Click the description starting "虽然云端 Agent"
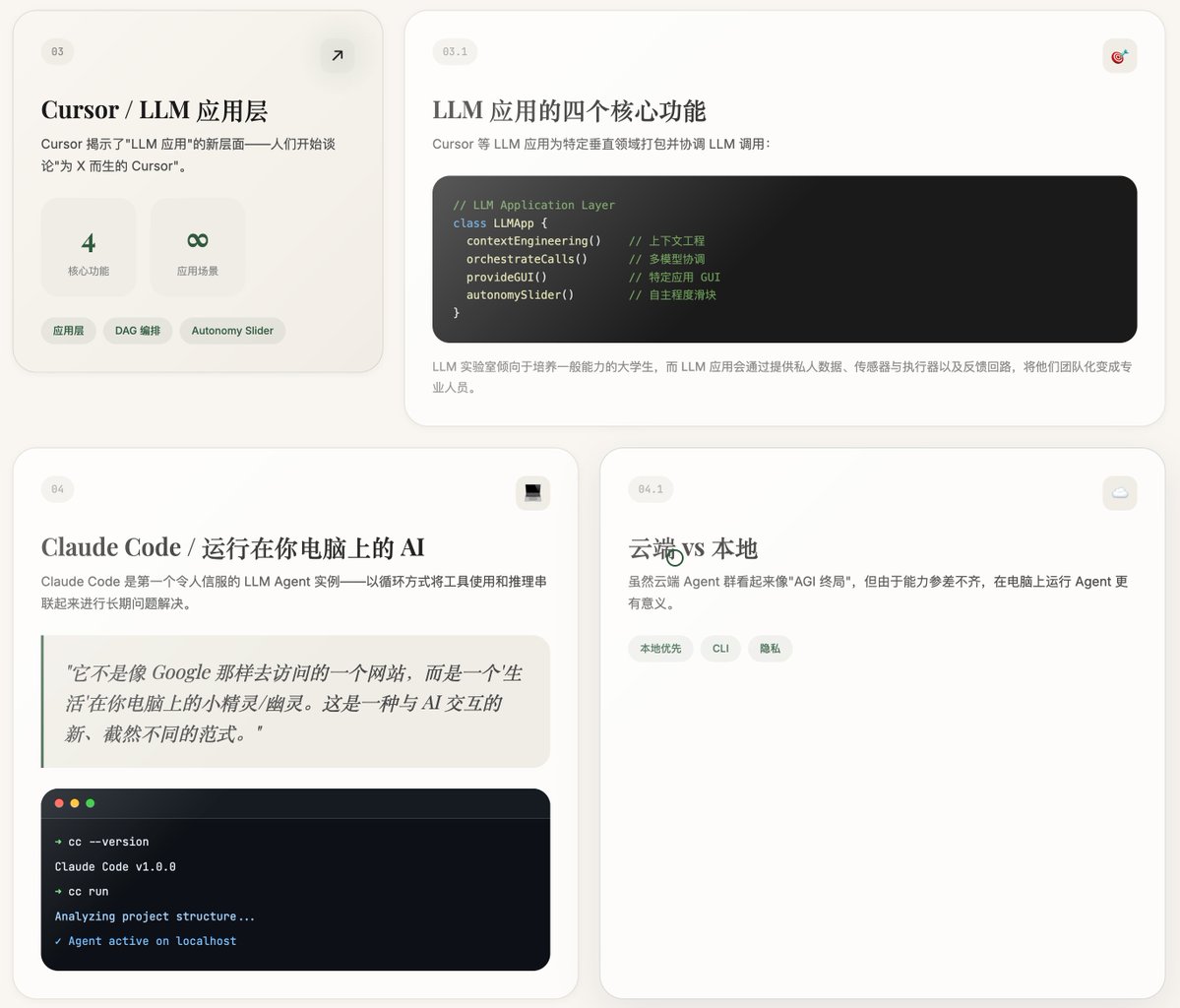 [x=878, y=593]
